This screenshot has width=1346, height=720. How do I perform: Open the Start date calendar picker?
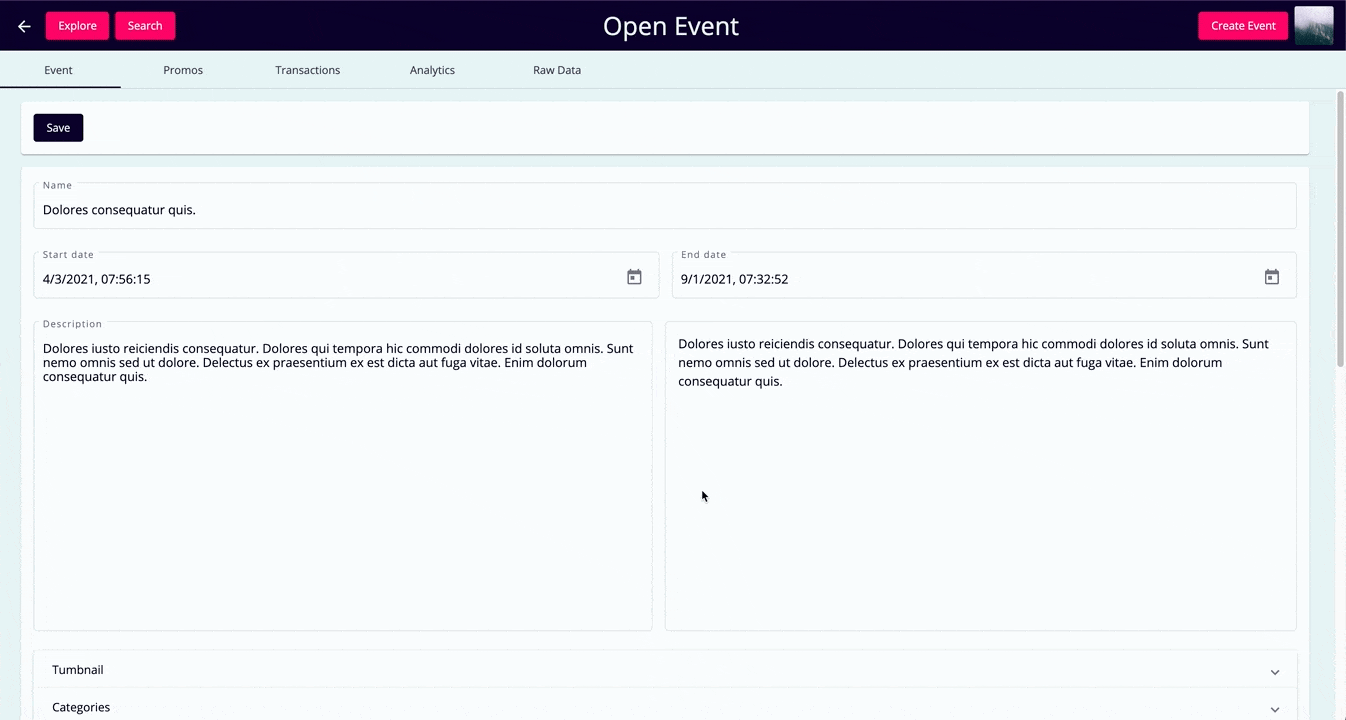click(634, 277)
